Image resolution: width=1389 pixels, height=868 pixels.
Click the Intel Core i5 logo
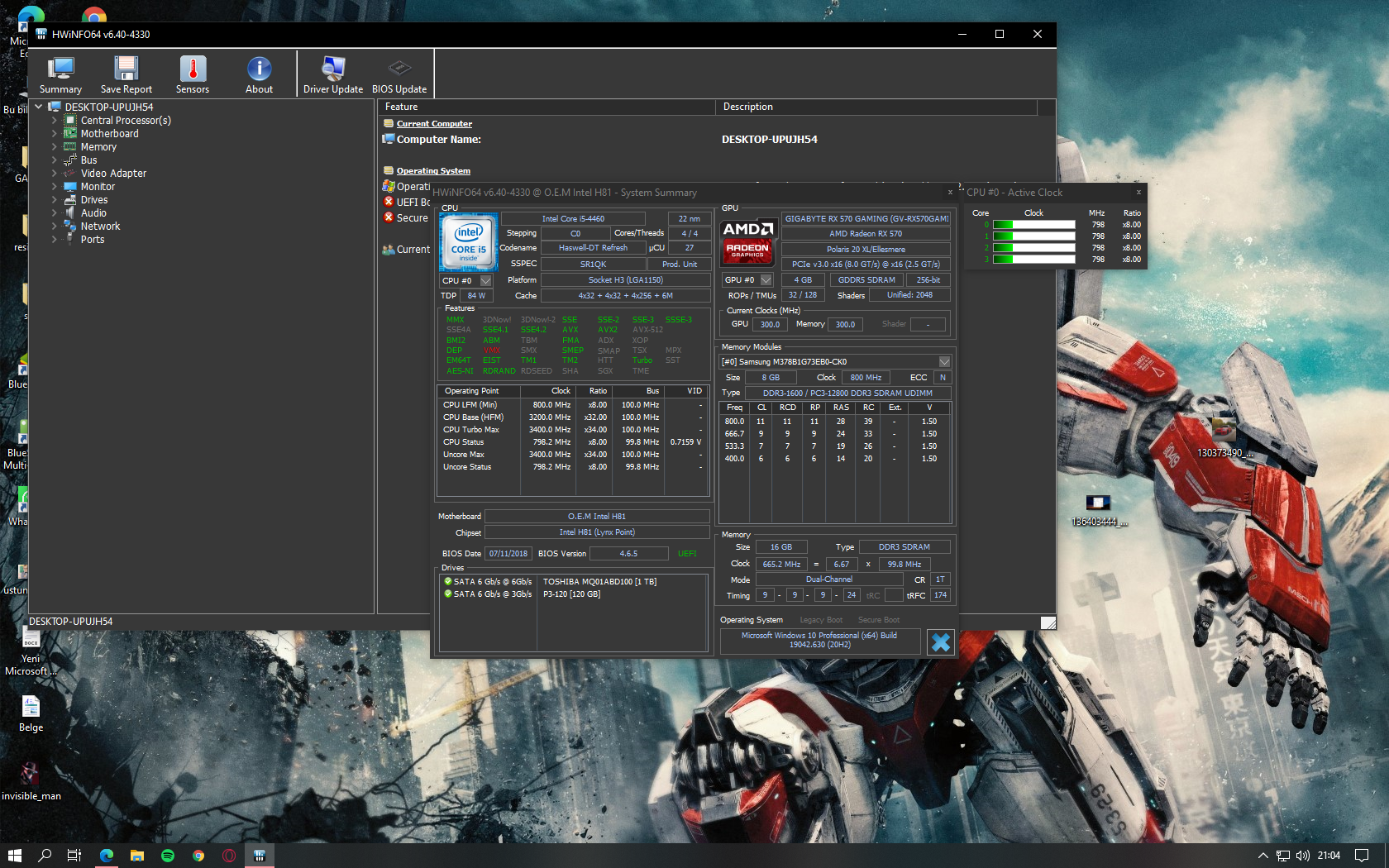click(469, 242)
